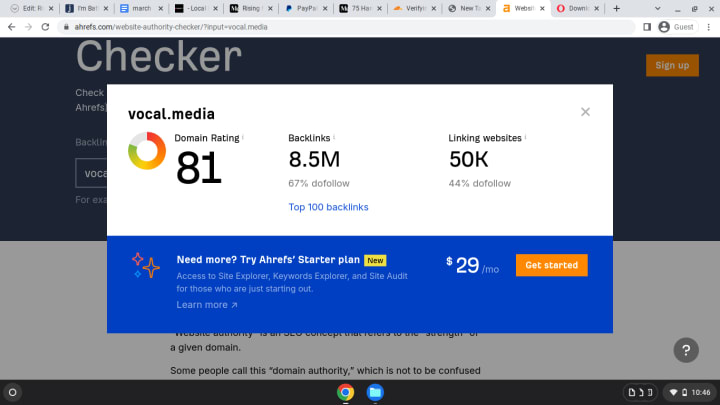Click the Sign up button

pos(672,65)
